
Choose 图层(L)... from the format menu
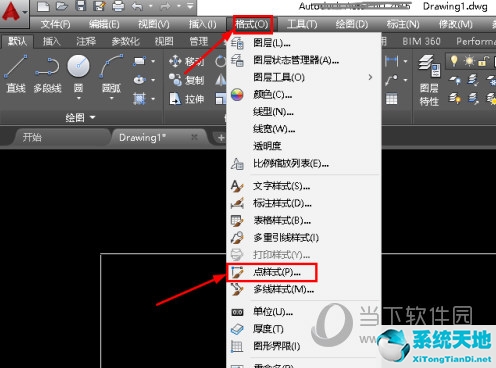(303, 43)
